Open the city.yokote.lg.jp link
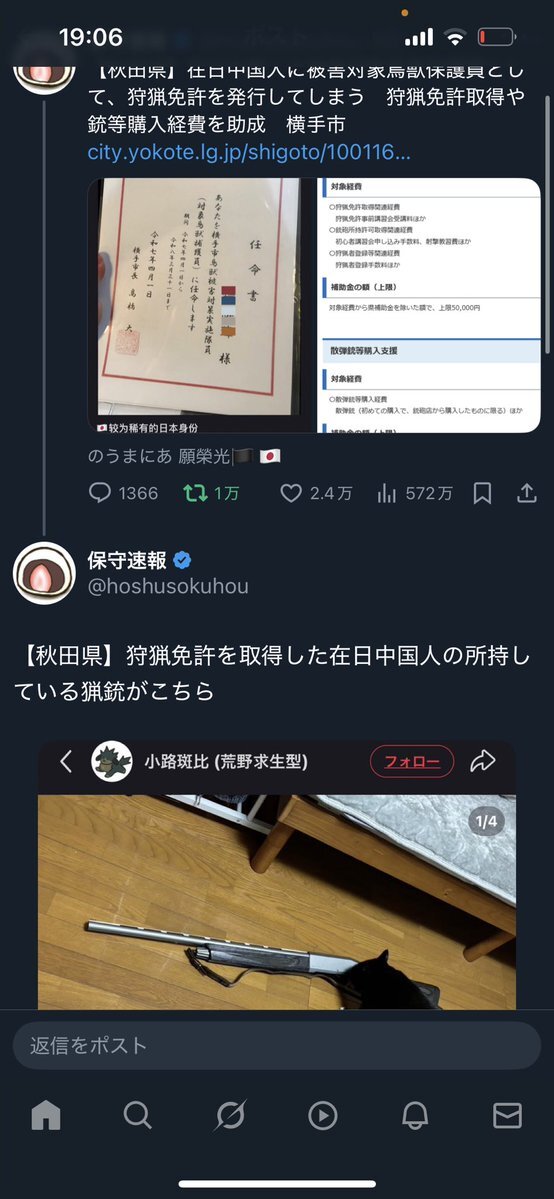This screenshot has height=1199, width=554. pyautogui.click(x=249, y=152)
